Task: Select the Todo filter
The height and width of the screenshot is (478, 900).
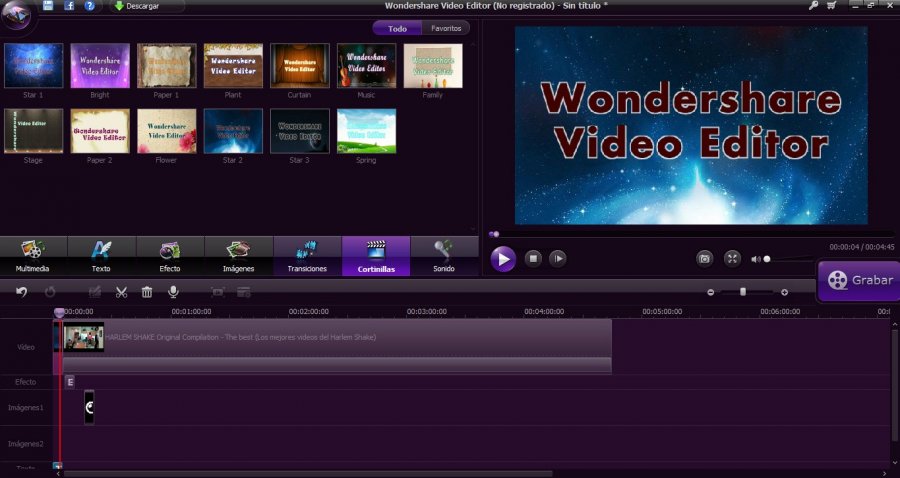Action: [397, 28]
